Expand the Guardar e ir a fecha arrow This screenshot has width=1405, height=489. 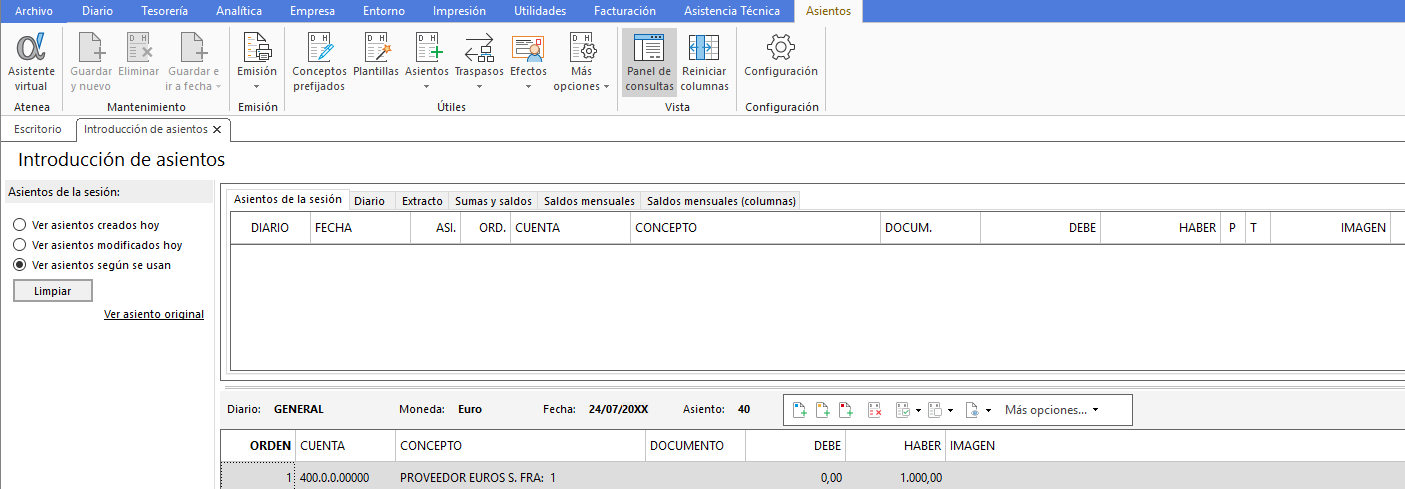click(218, 87)
